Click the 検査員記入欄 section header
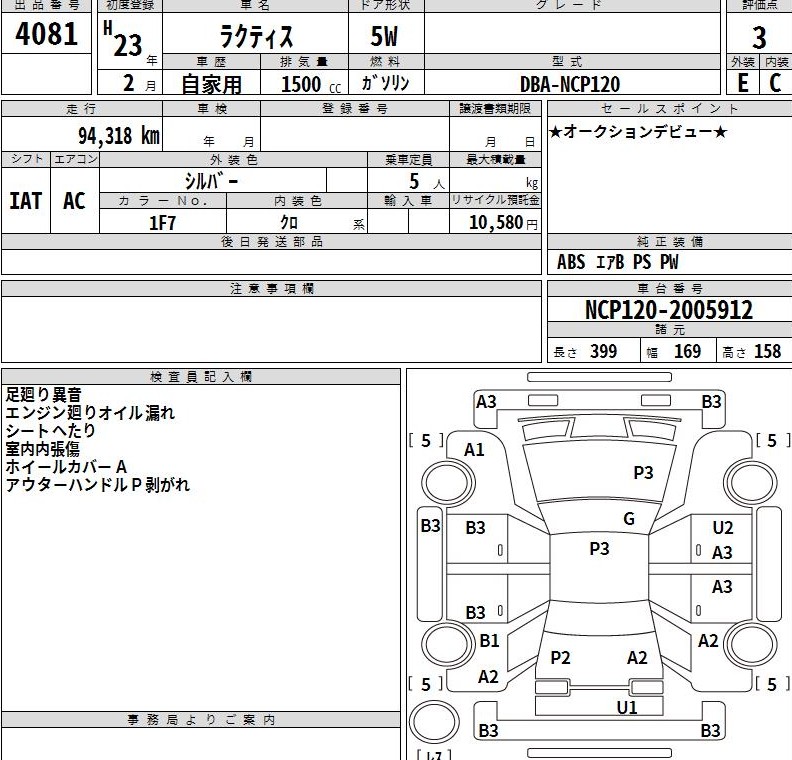The image size is (792, 760). pyautogui.click(x=201, y=377)
